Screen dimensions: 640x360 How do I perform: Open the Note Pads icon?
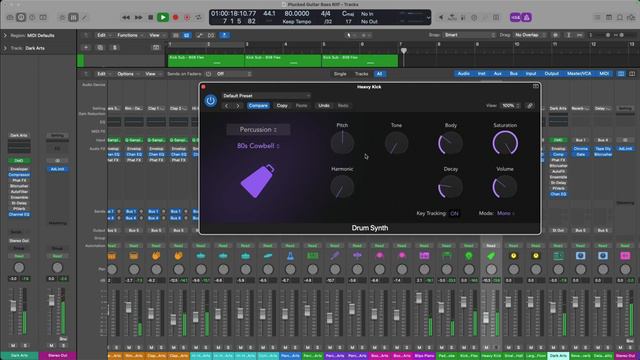(x=609, y=18)
